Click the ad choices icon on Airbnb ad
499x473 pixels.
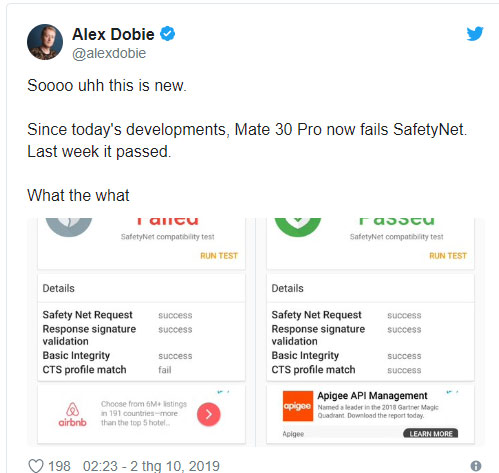(223, 392)
